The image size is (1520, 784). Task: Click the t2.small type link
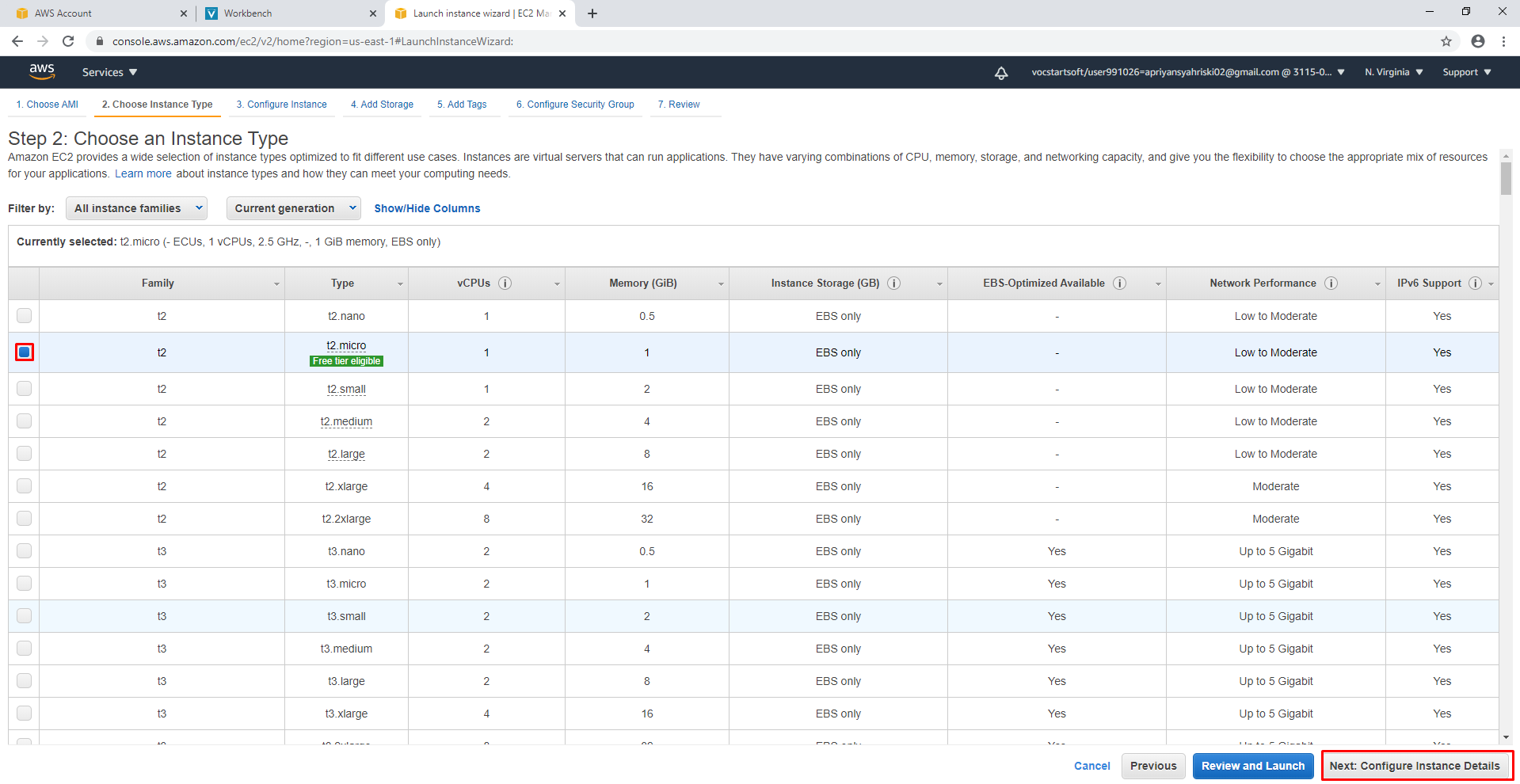(346, 389)
